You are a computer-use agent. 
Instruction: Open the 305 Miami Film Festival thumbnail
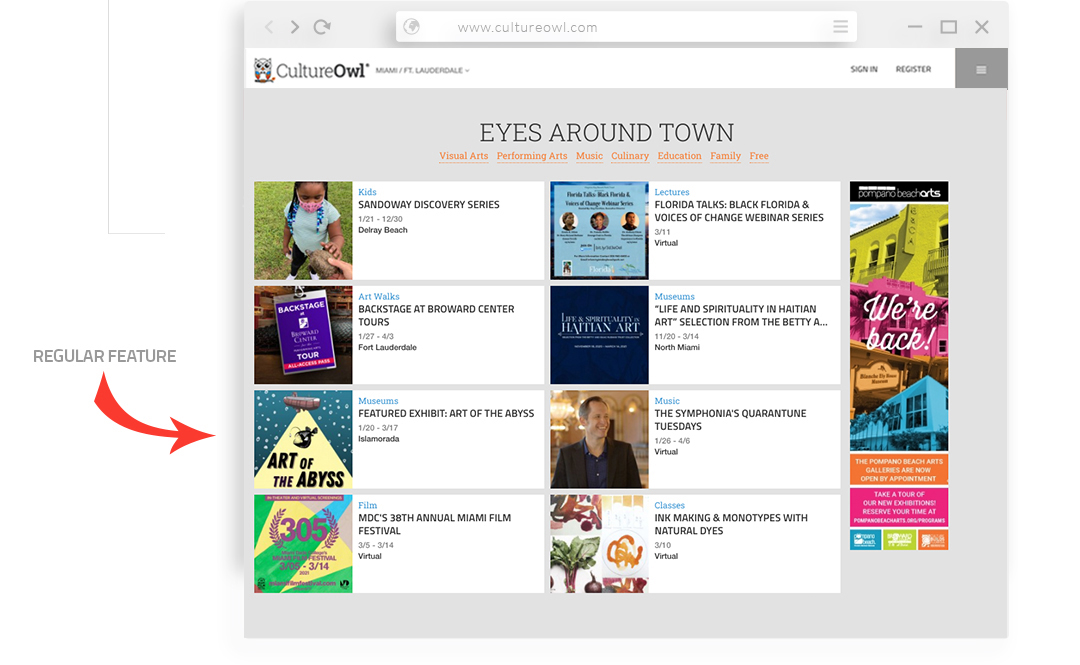(x=303, y=544)
